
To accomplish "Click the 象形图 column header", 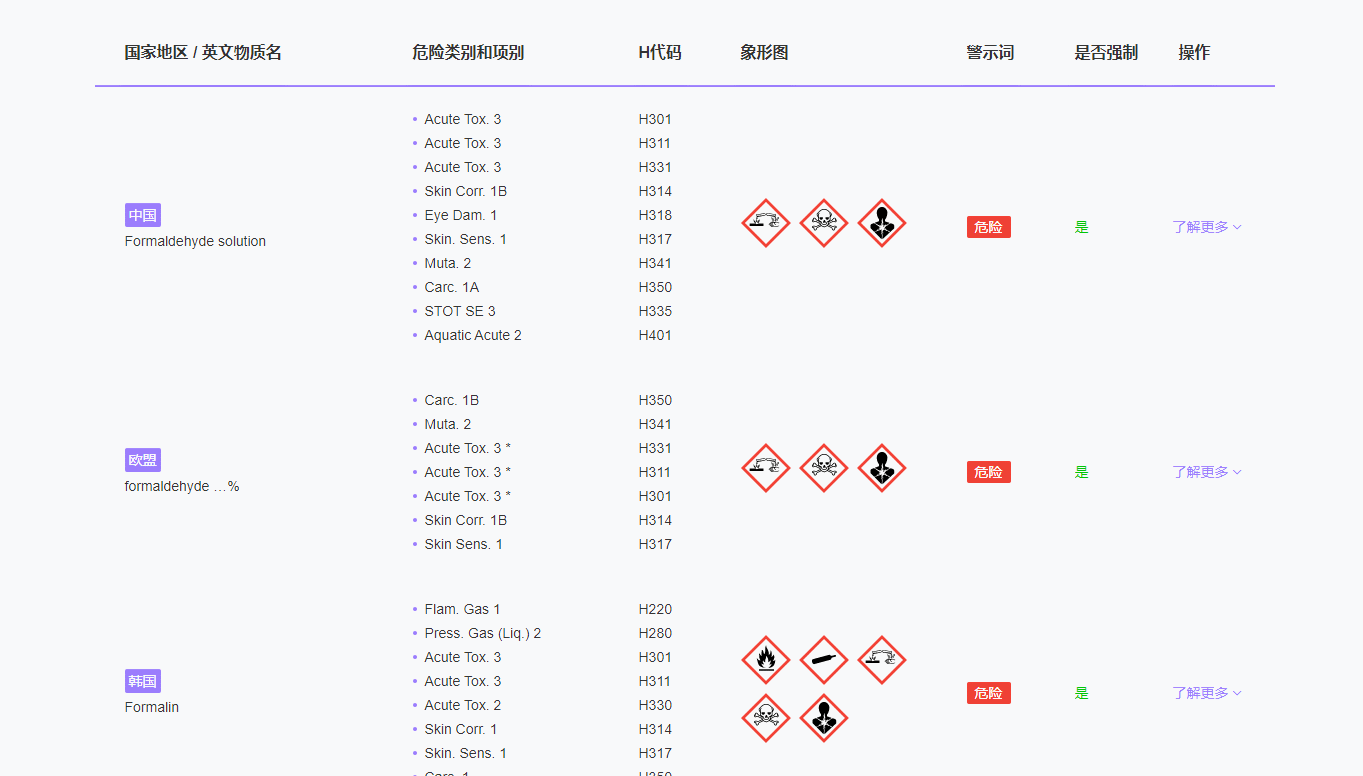I will (x=764, y=53).
